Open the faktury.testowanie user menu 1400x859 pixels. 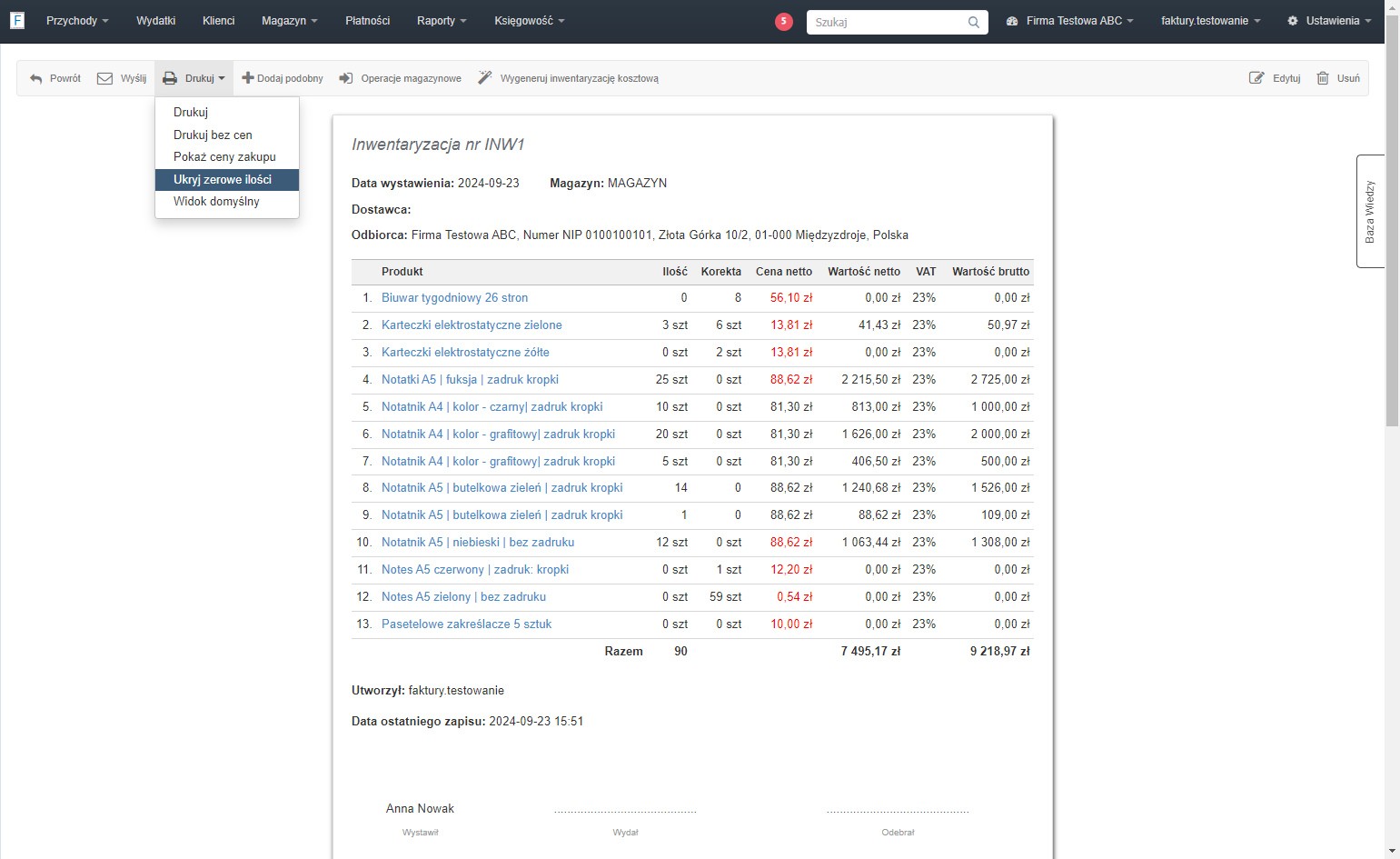pyautogui.click(x=1211, y=21)
